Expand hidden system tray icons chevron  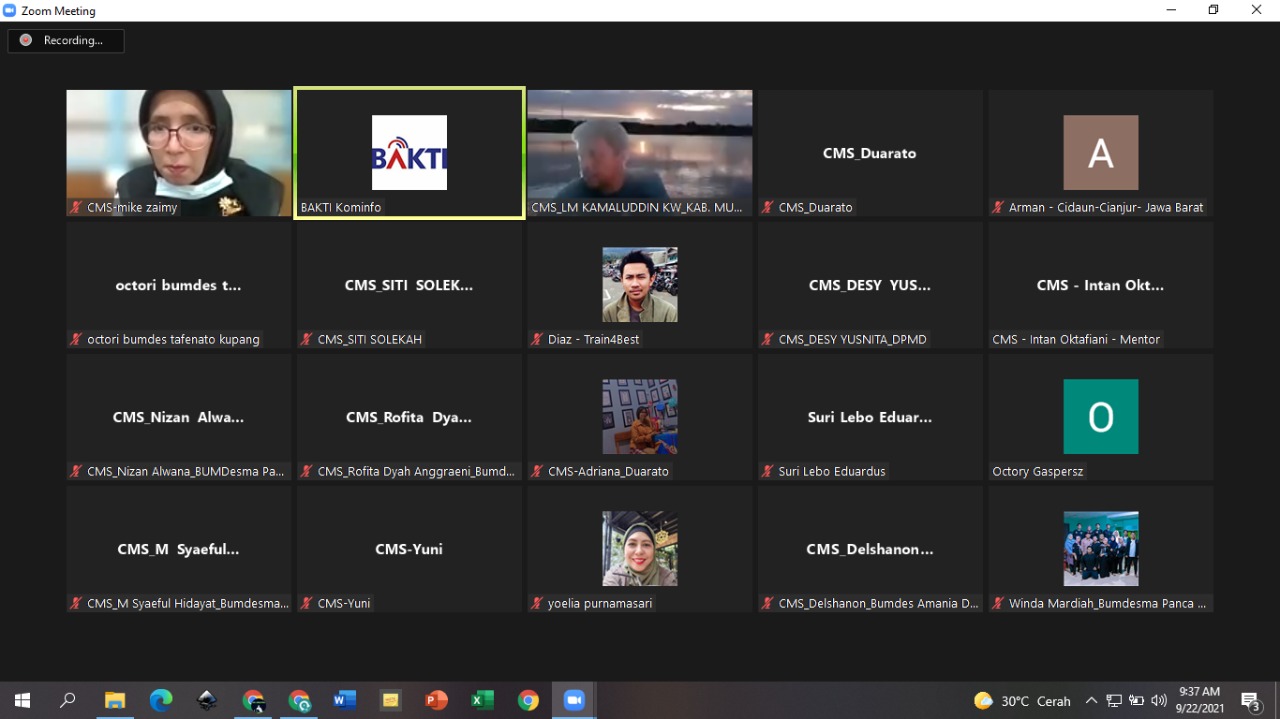[x=1091, y=700]
